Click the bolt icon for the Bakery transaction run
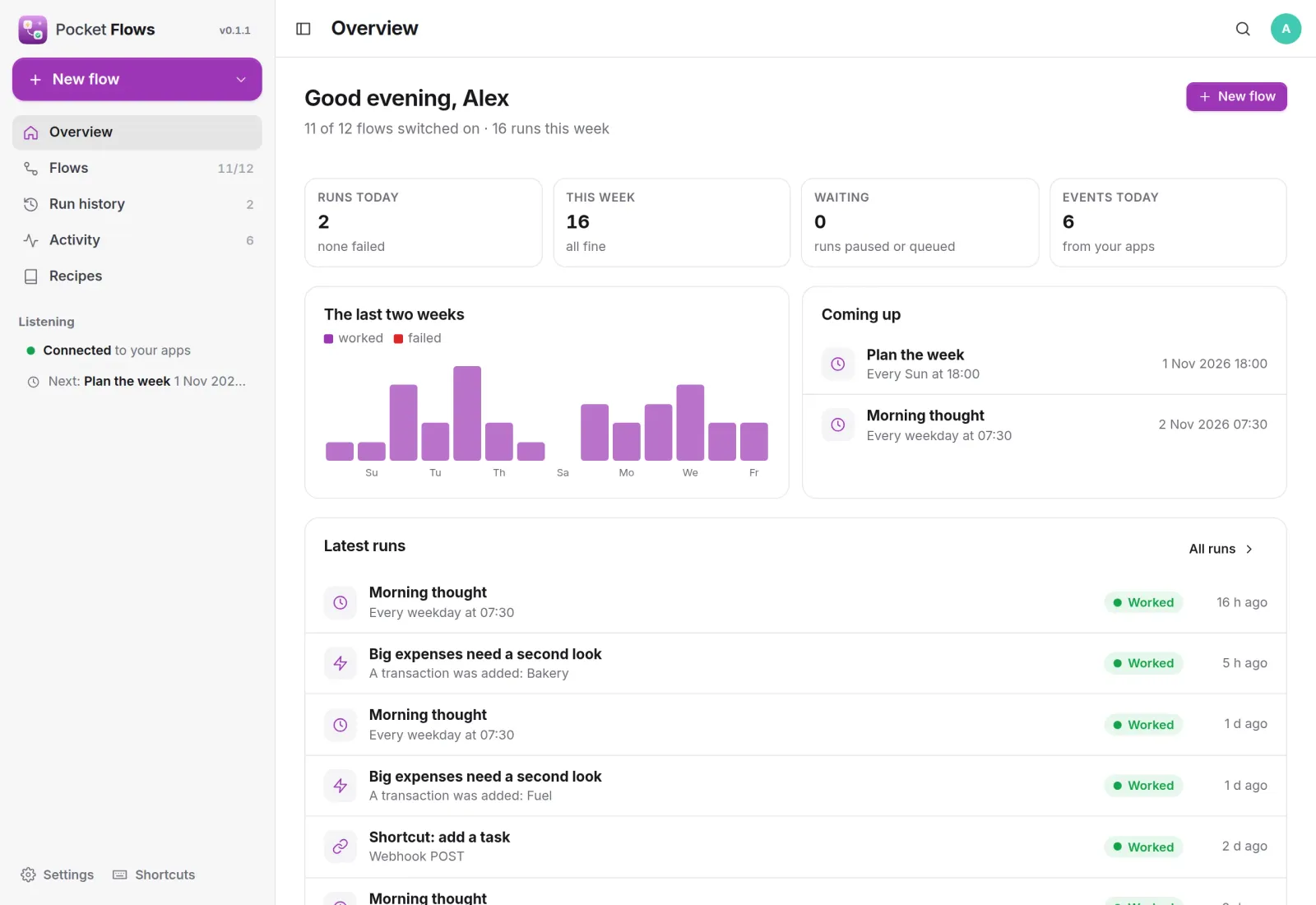Image resolution: width=1316 pixels, height=905 pixels. (341, 663)
